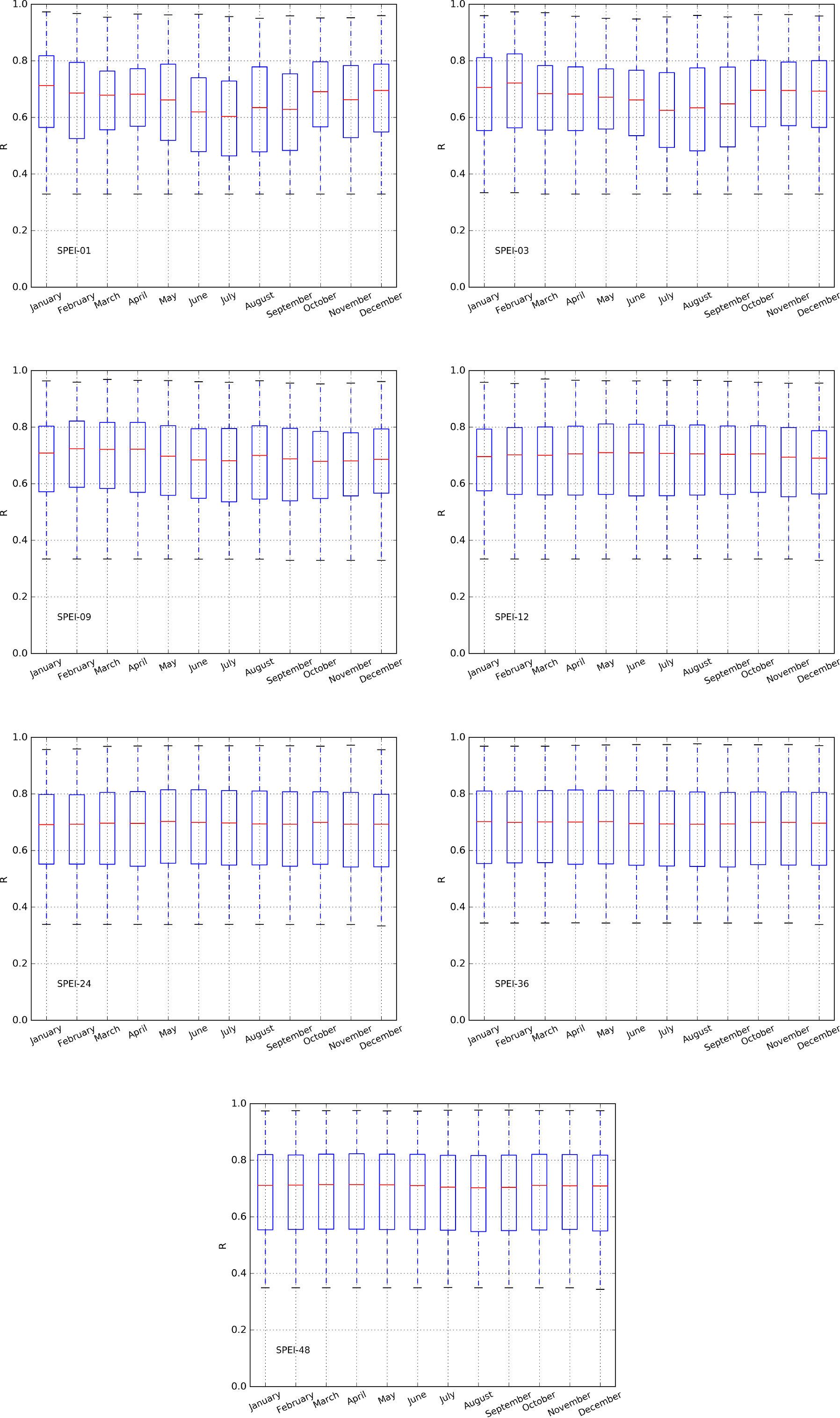Click the 1.0 y-axis tick of SPEI-36

point(457,737)
